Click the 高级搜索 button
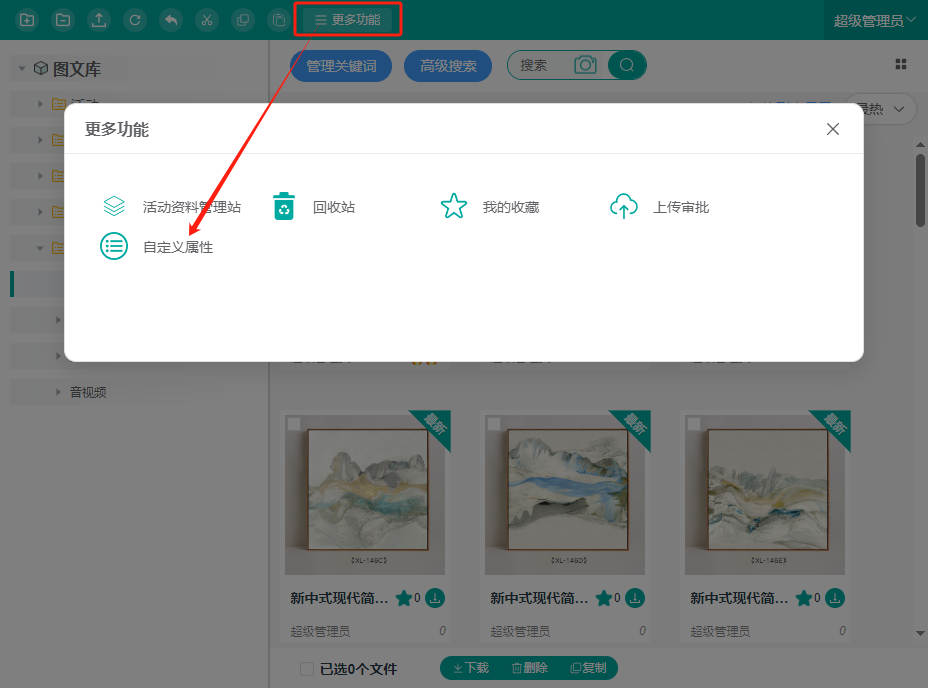 tap(448, 66)
